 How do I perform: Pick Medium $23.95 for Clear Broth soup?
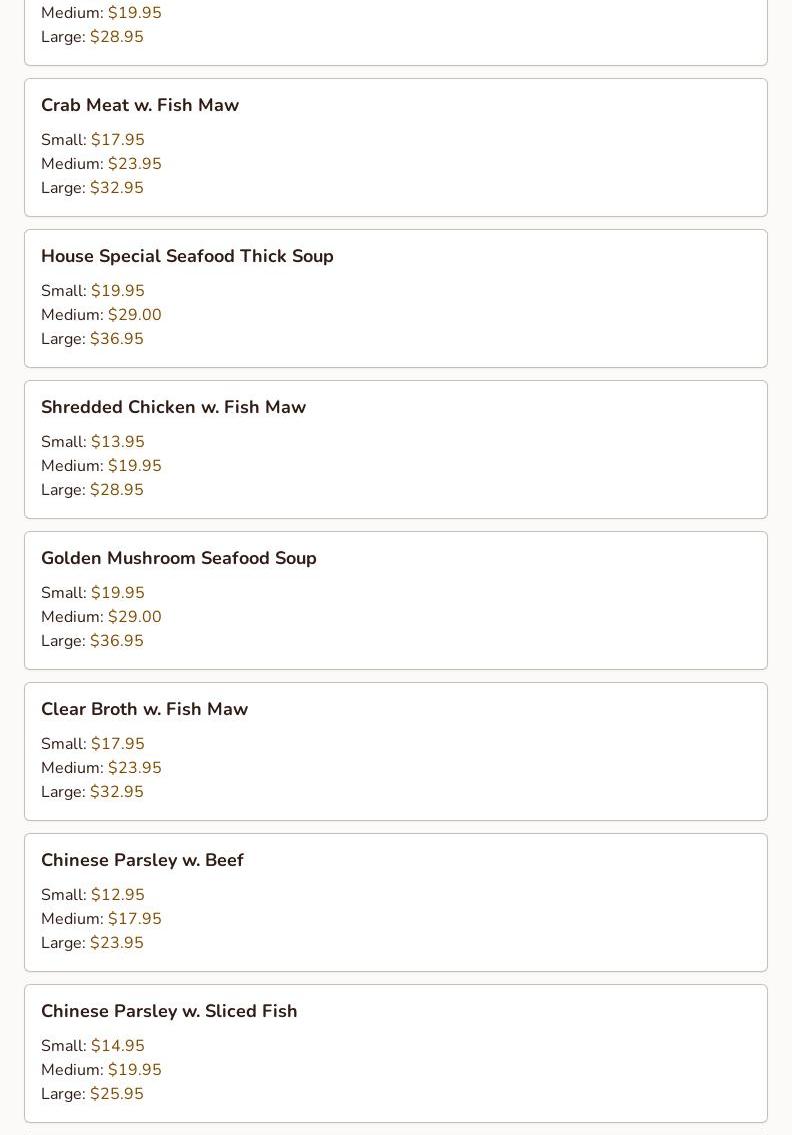click(x=101, y=768)
